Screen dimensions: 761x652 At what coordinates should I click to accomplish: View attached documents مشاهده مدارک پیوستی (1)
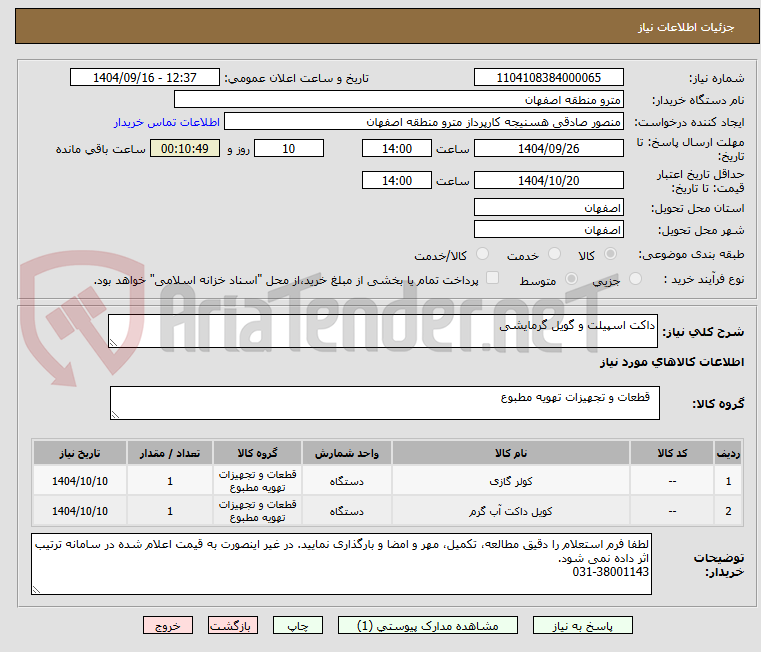[x=428, y=625]
